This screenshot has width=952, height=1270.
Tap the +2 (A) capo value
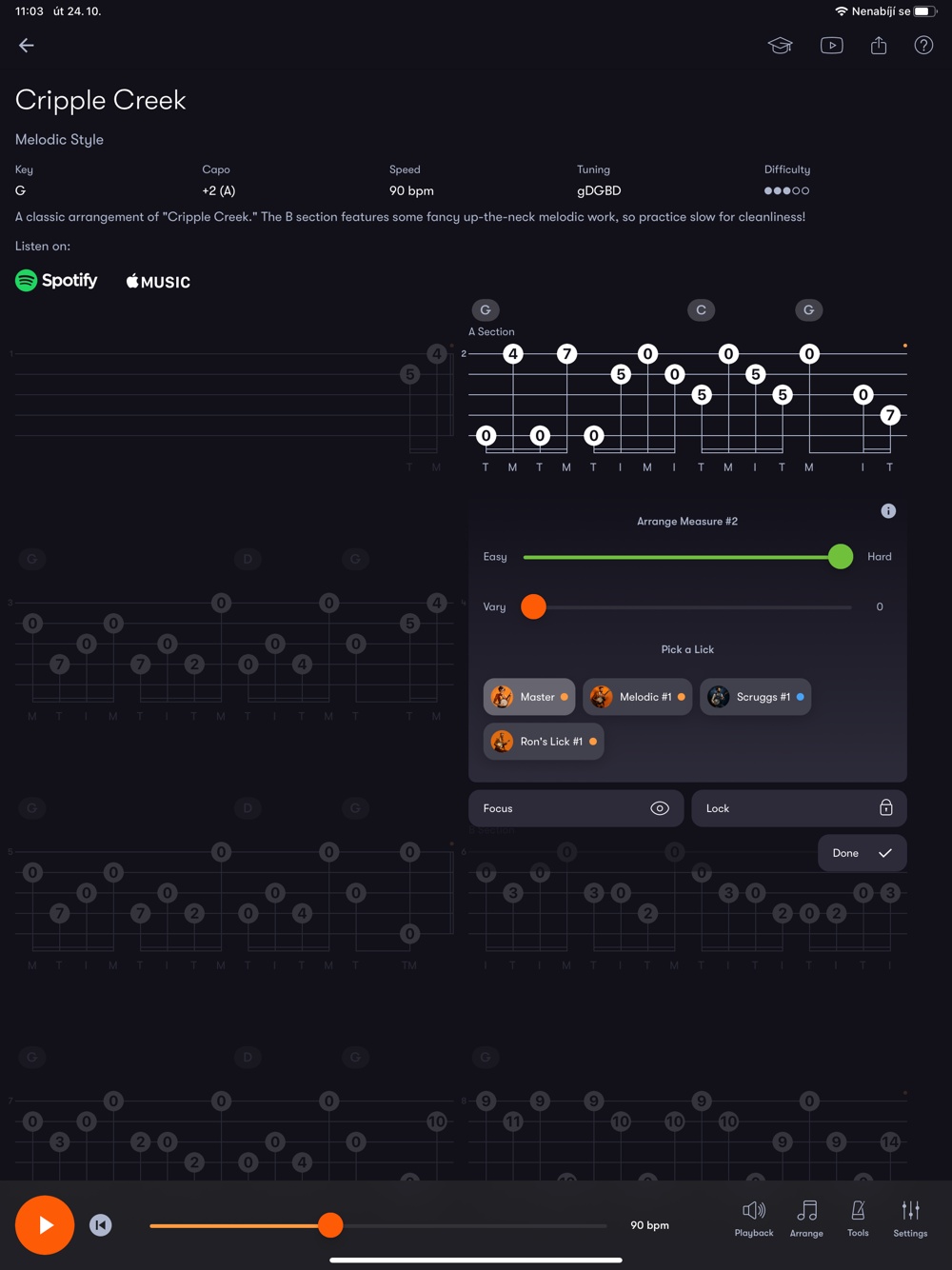(x=219, y=190)
